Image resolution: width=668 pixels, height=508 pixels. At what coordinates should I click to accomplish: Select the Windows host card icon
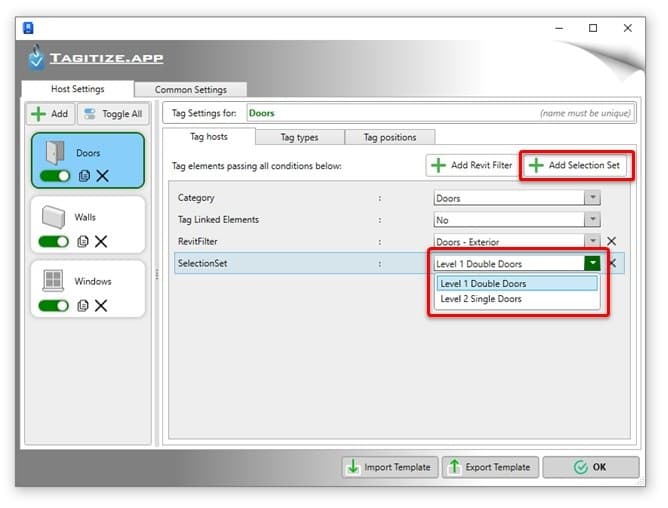pyautogui.click(x=53, y=281)
